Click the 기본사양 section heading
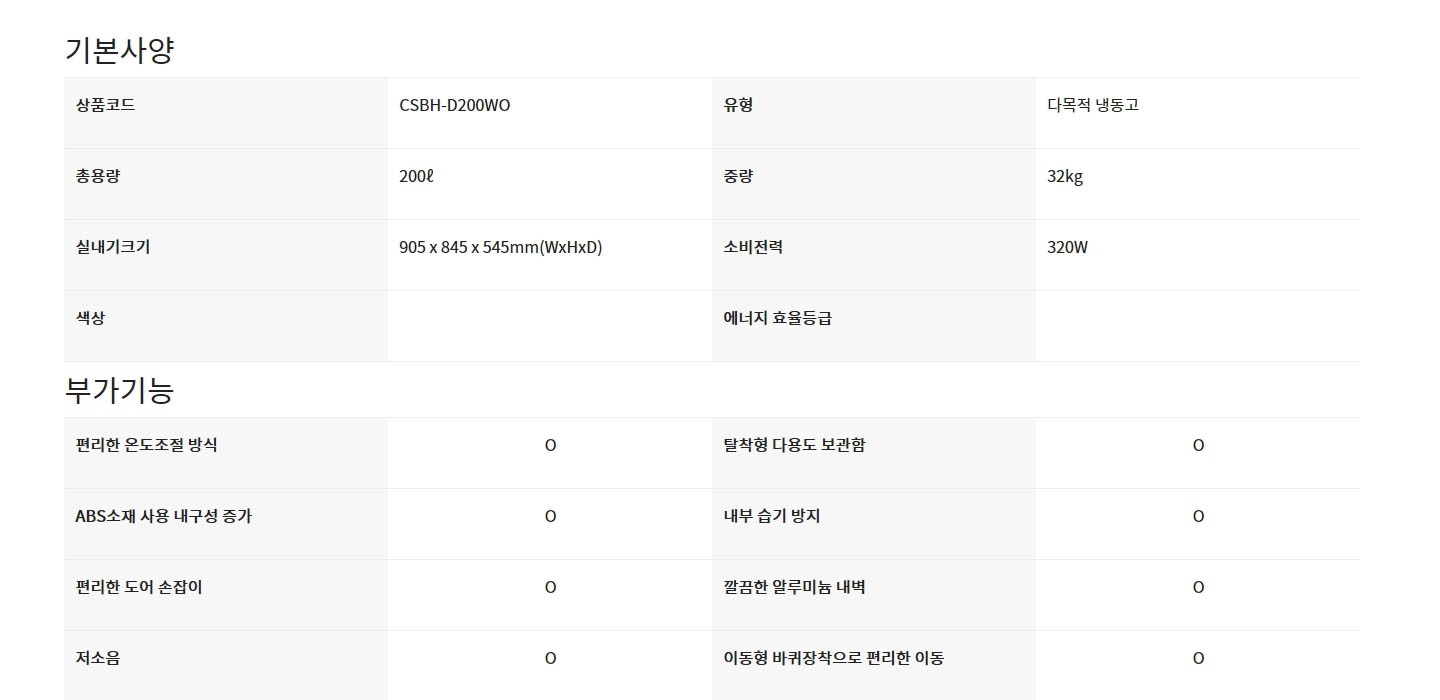The width and height of the screenshot is (1440, 700). (119, 50)
